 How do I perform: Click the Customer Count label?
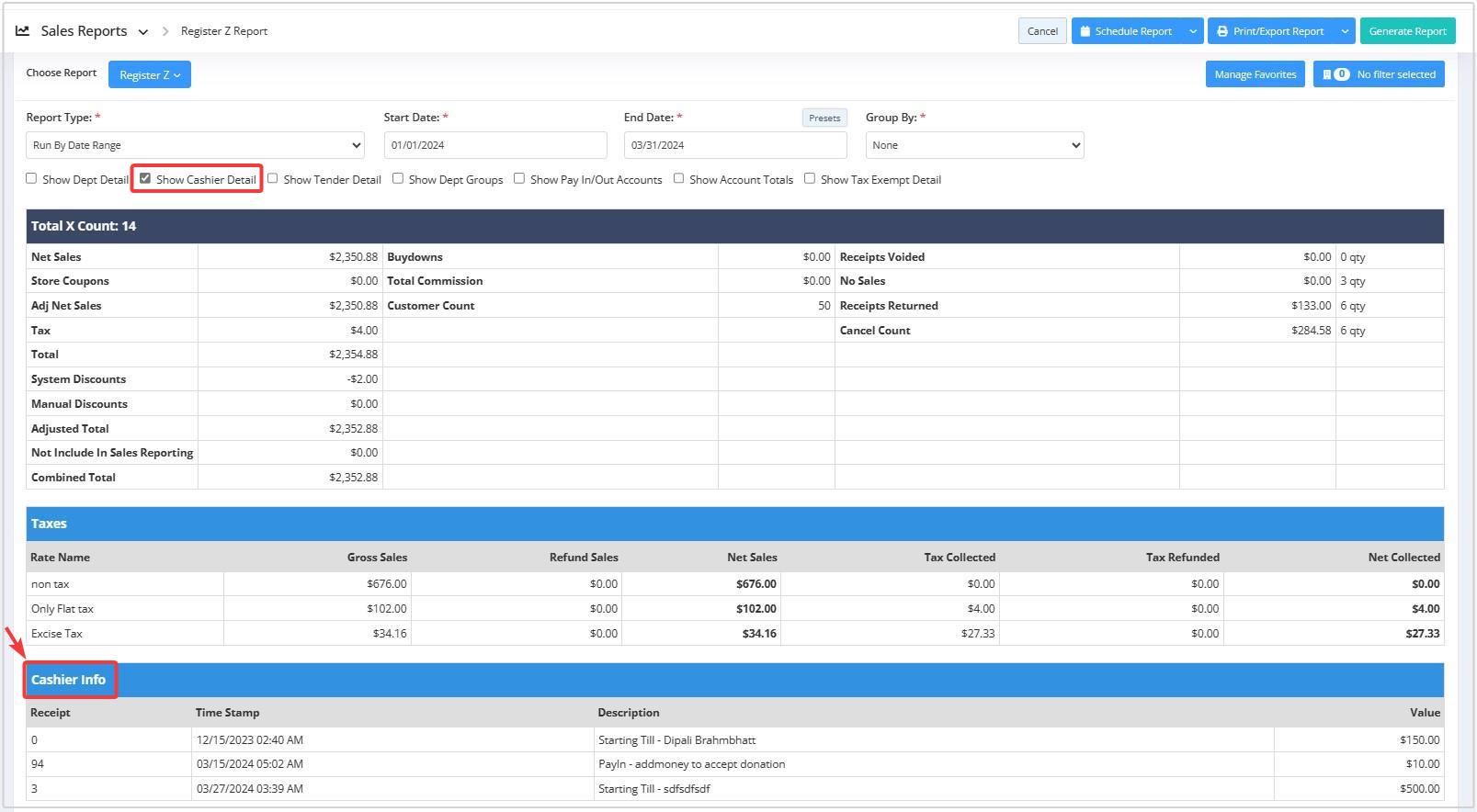[431, 306]
